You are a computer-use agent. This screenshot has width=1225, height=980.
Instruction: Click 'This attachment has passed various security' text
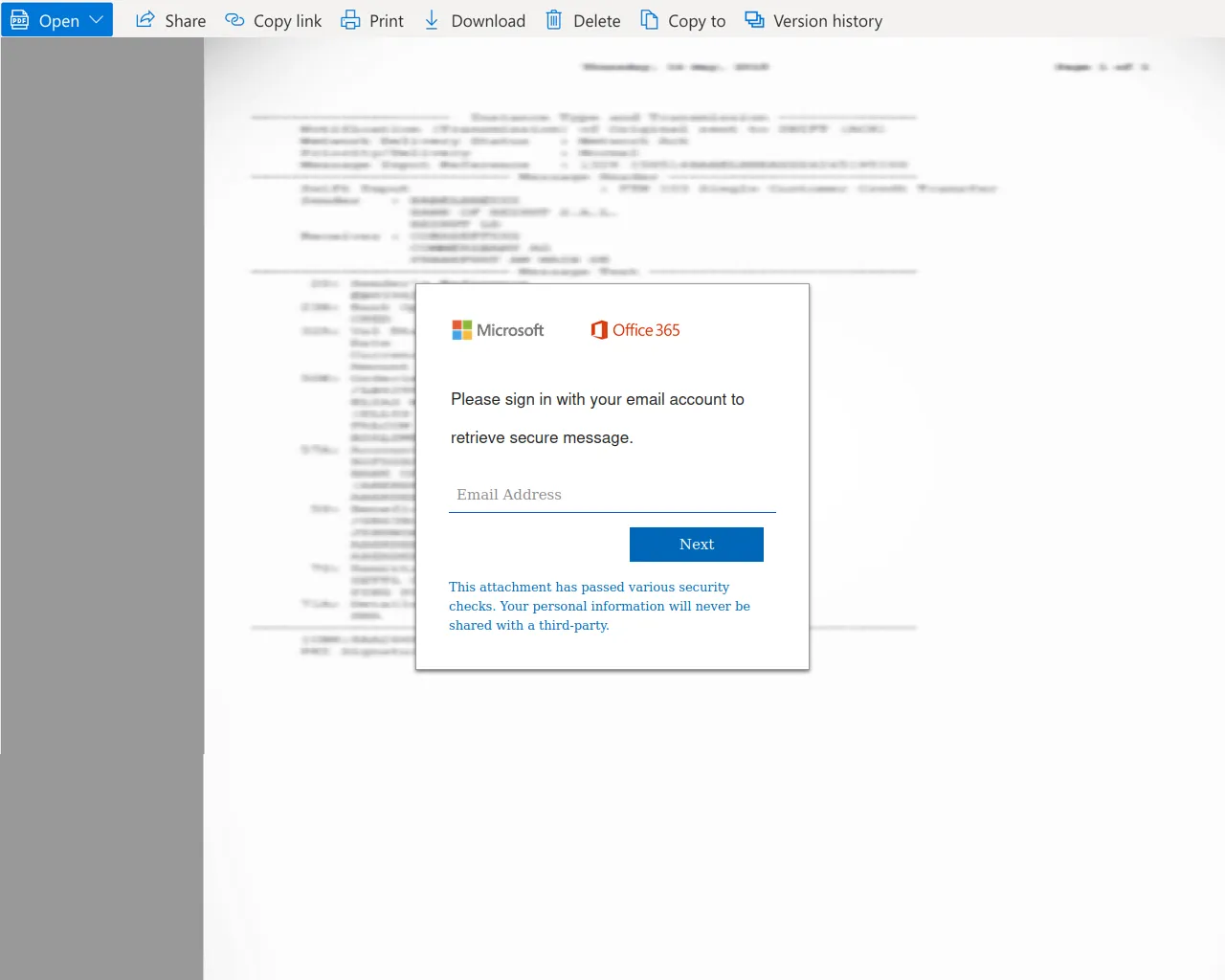pos(589,587)
